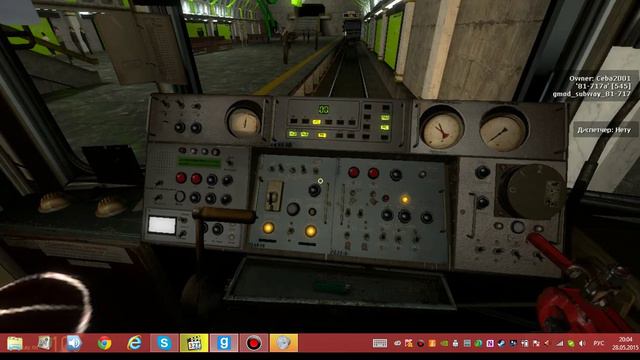Push the white-rimmed button below the round valve
This screenshot has height=360, width=640.
(x=518, y=227)
